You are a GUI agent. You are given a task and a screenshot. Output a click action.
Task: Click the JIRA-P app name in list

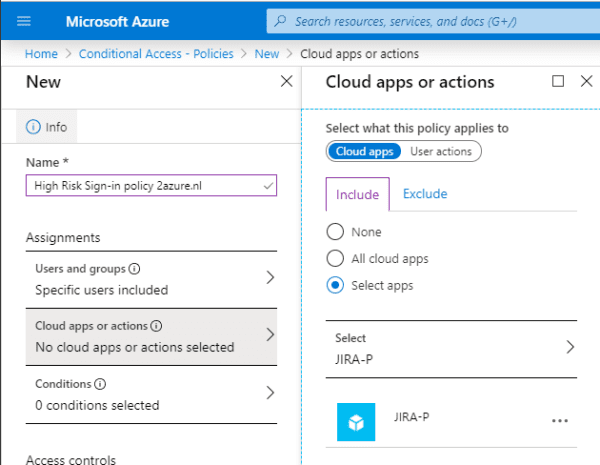click(x=412, y=417)
